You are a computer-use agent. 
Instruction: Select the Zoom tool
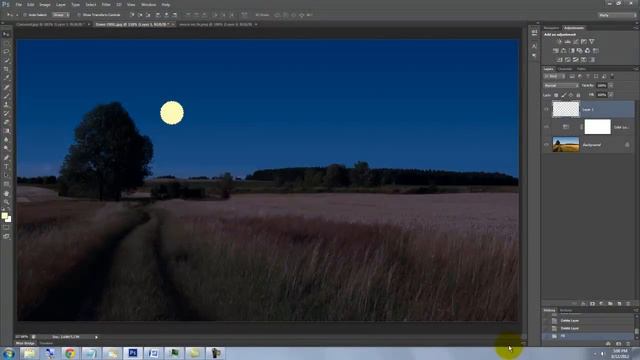(6, 201)
